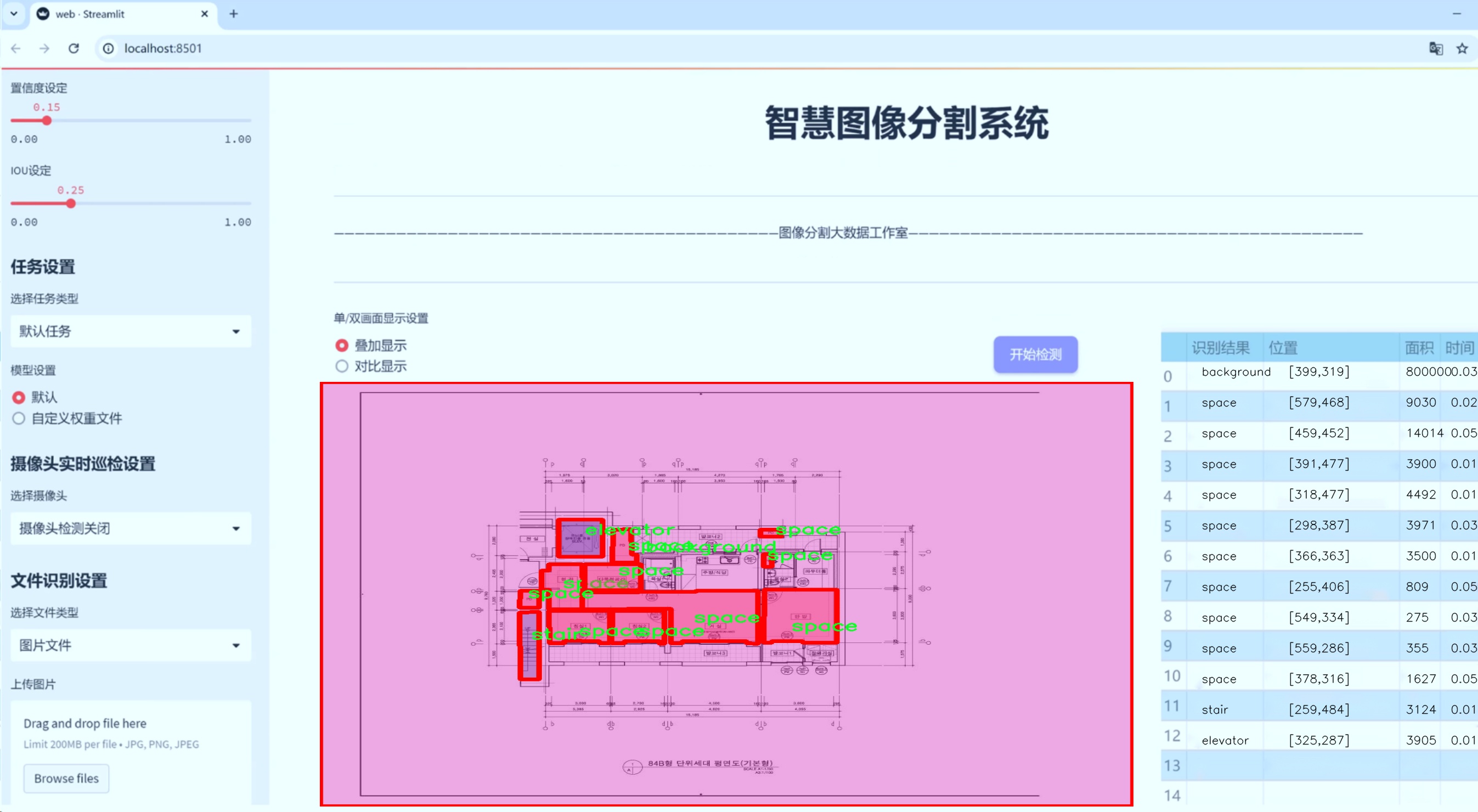
Task: Open a new browser tab with plus icon
Action: click(x=233, y=14)
